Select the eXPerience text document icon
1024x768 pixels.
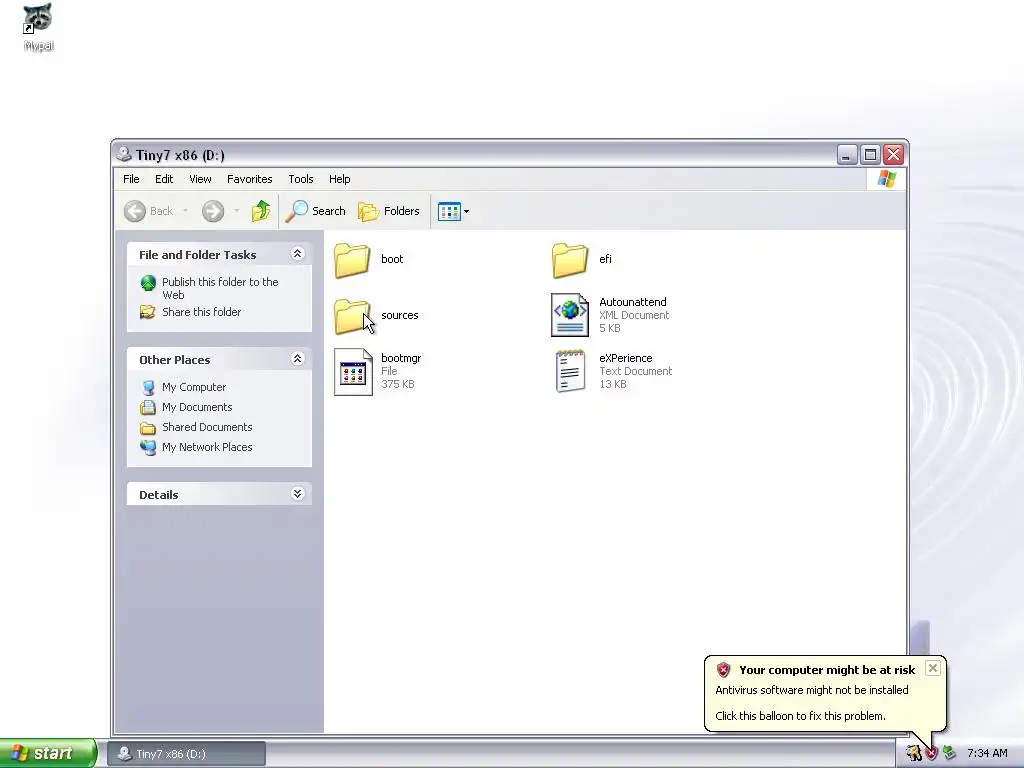click(569, 371)
